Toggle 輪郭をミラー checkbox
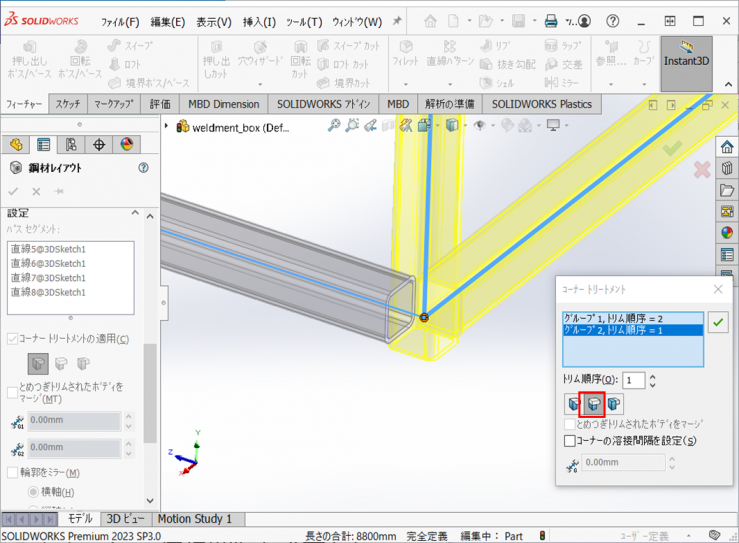Screen dimensions: 739x543 click(12, 473)
